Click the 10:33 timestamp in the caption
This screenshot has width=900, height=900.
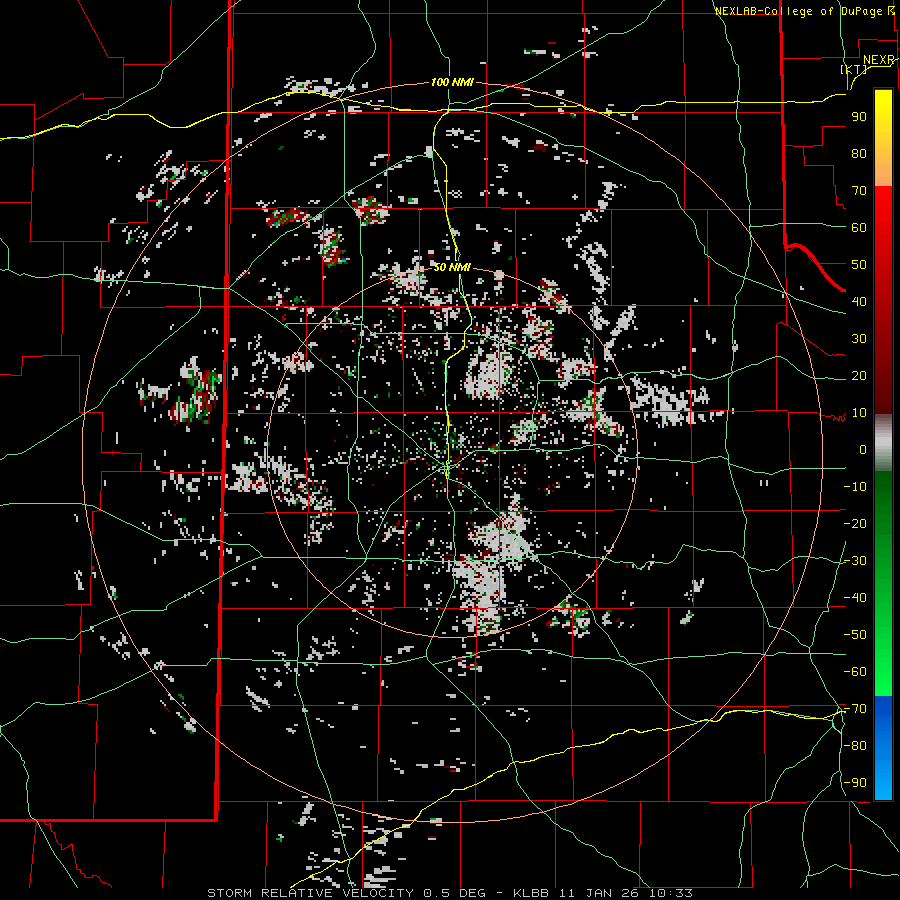pos(670,893)
